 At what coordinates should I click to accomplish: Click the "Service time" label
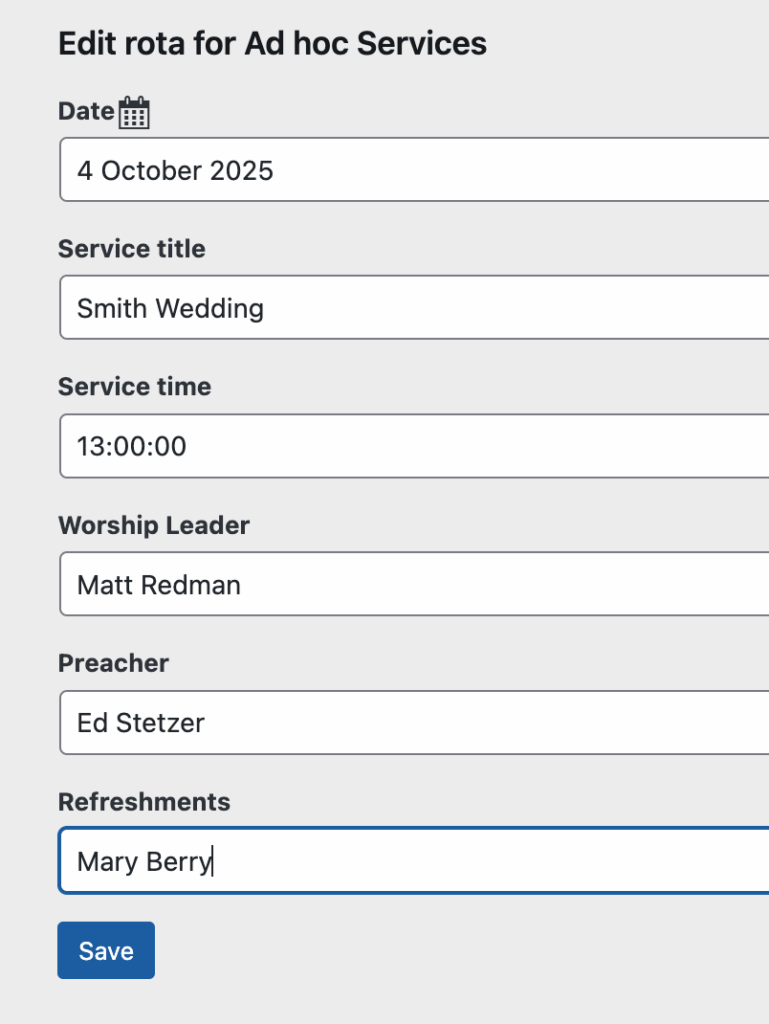[135, 386]
